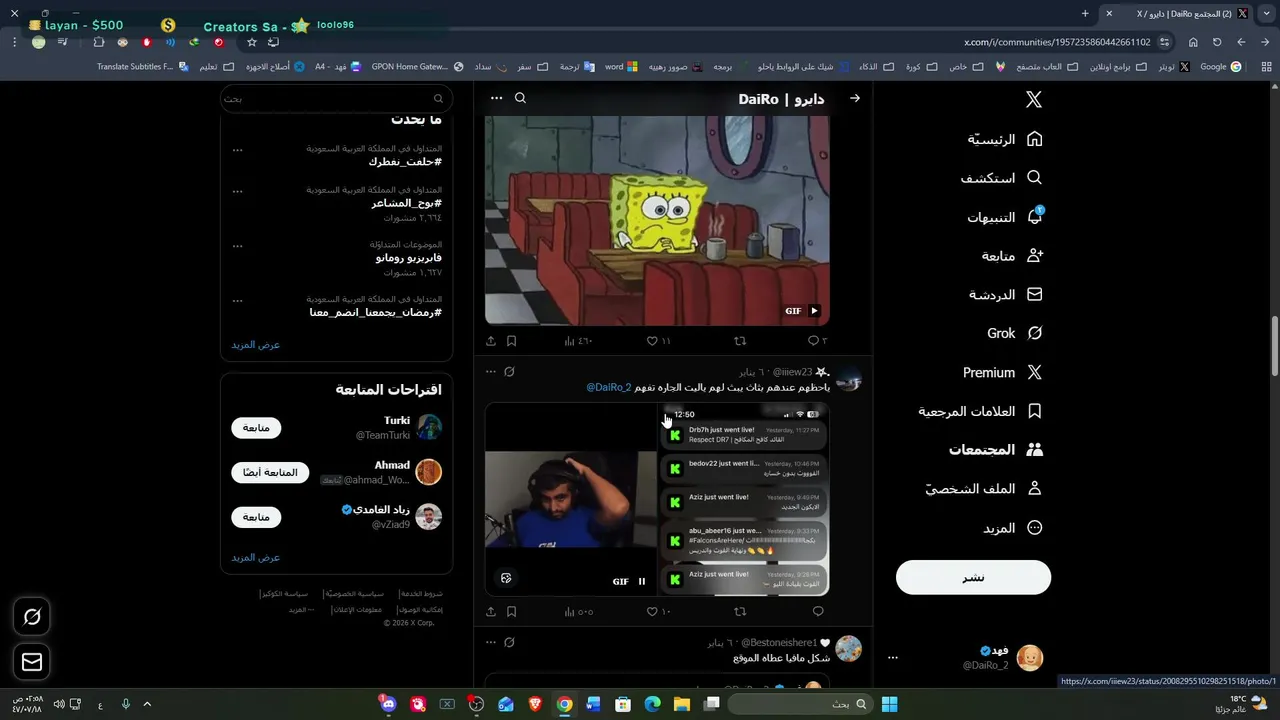
Task: Open GPON Home Gateway bookmark
Action: (417, 67)
